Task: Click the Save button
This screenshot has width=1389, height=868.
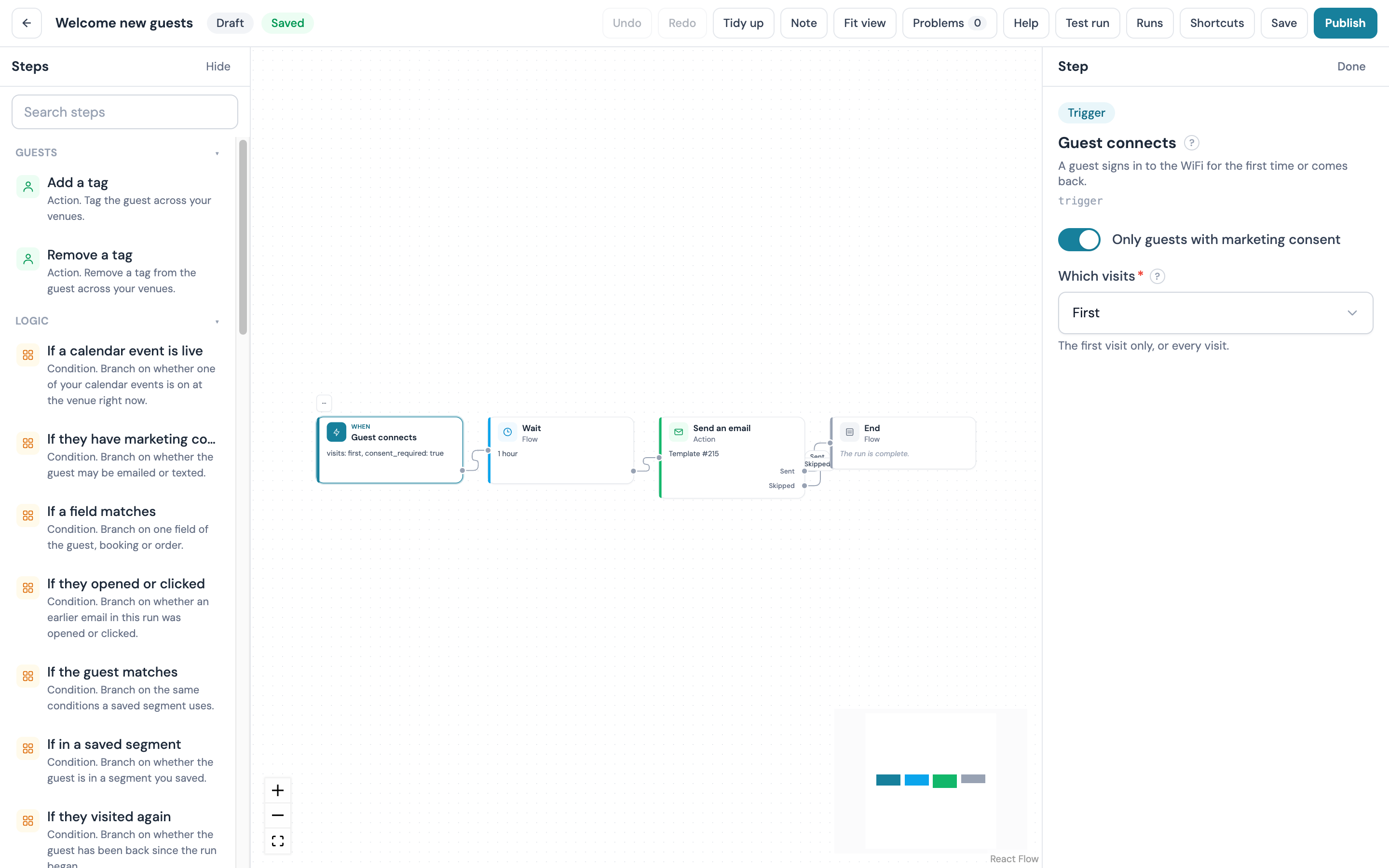Action: (1283, 23)
